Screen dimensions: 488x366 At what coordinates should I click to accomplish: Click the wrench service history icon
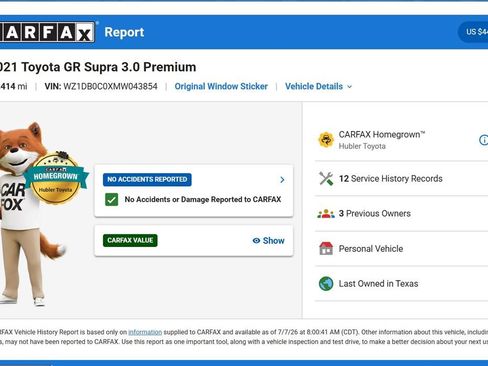click(x=326, y=179)
